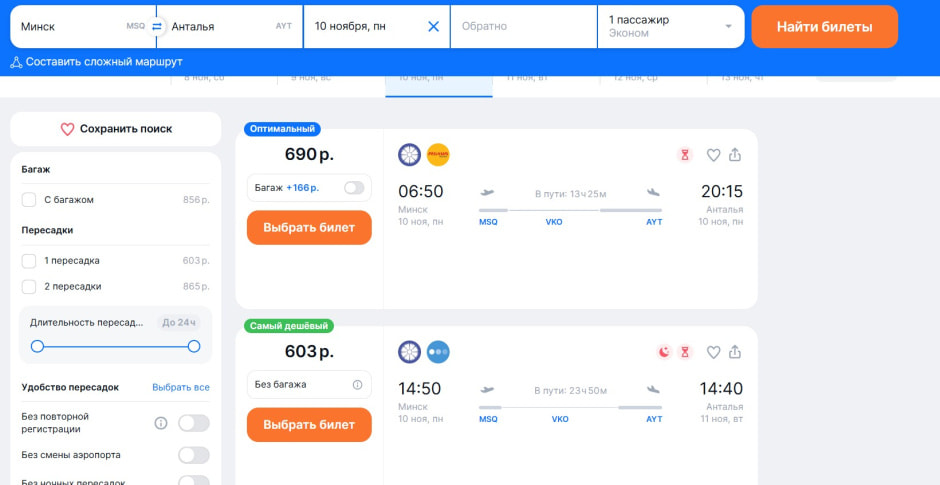Toggle Без смены аэропорта switch
The width and height of the screenshot is (940, 485).
click(x=193, y=455)
